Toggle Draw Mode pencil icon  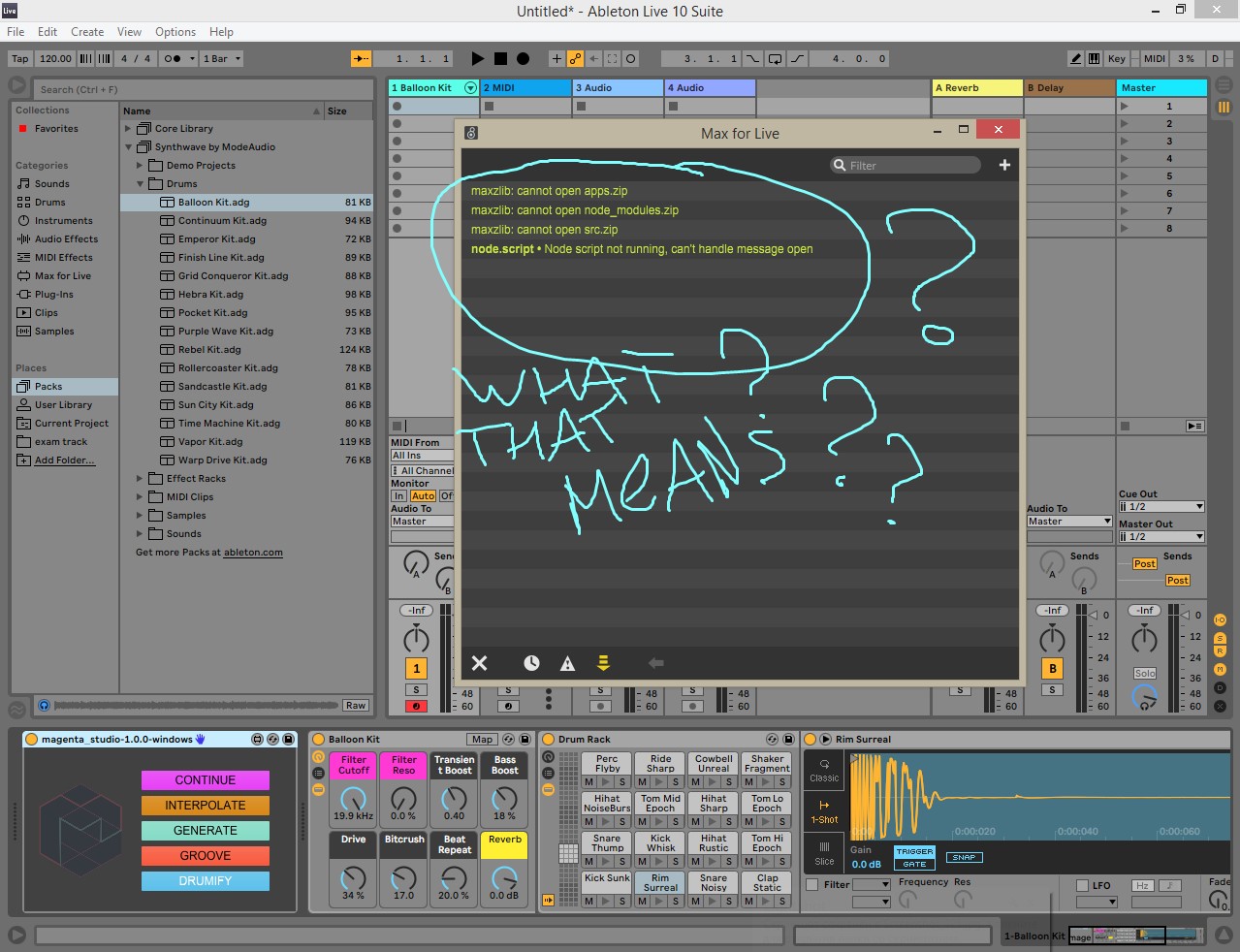1076,58
